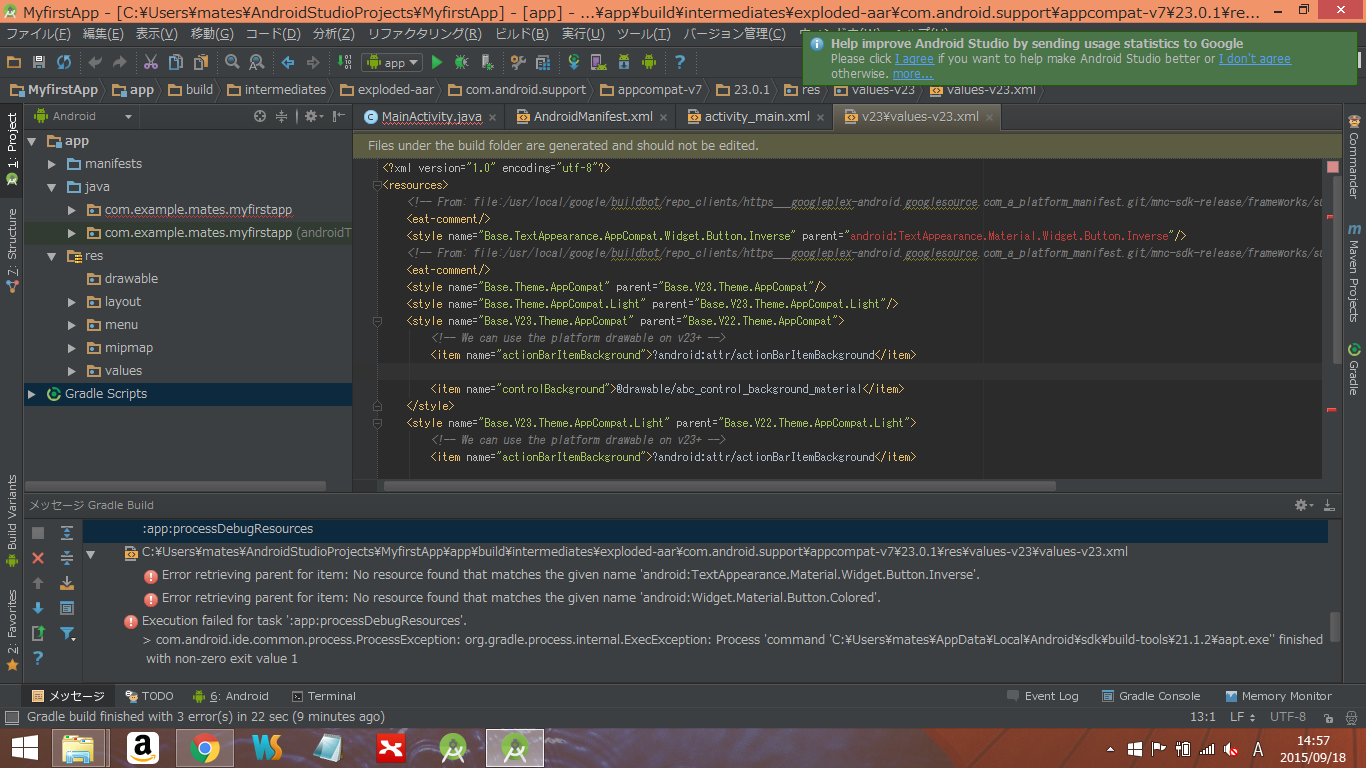Run the app with the green play icon
The width and height of the screenshot is (1366, 768).
coord(437,62)
